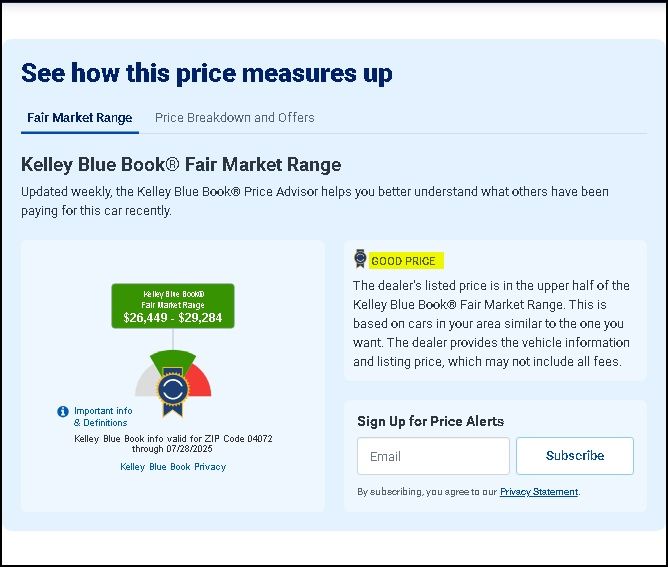The image size is (668, 567).
Task: Click the highlighted GOOD PRICE label
Action: (x=406, y=261)
